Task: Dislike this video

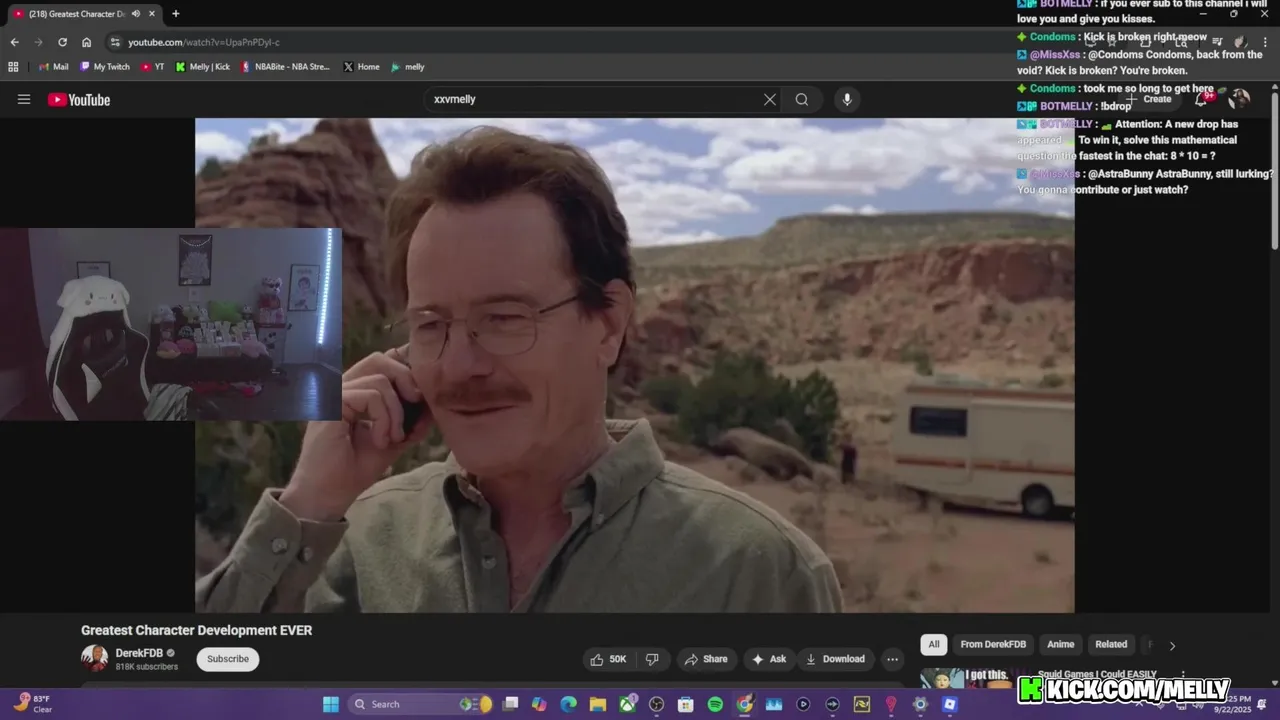Action: click(x=652, y=659)
